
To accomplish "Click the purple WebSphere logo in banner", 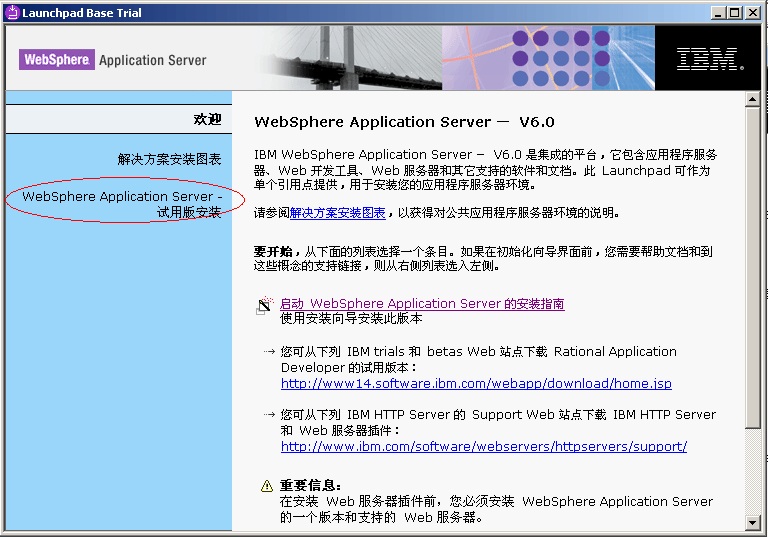I will 57,60.
